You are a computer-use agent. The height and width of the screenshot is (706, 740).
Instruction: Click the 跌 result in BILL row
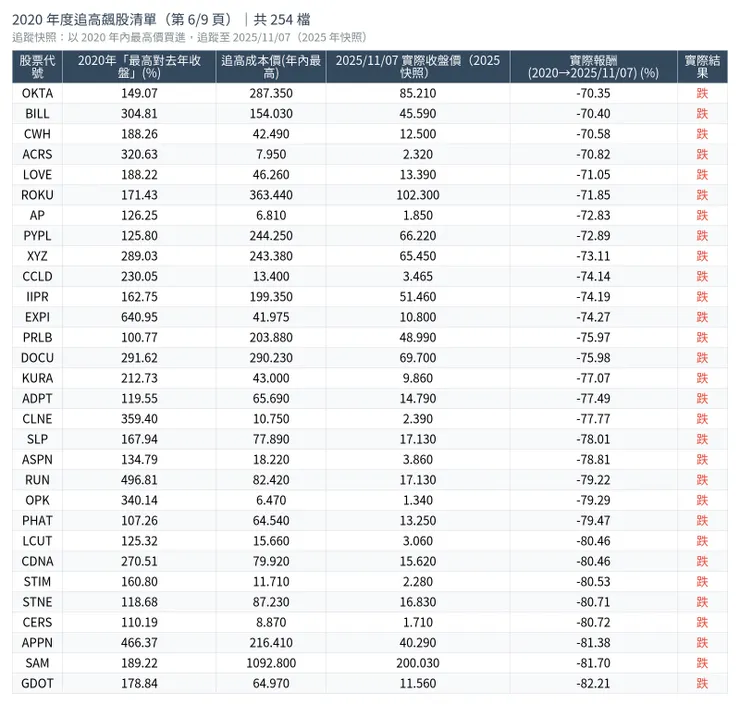702,114
